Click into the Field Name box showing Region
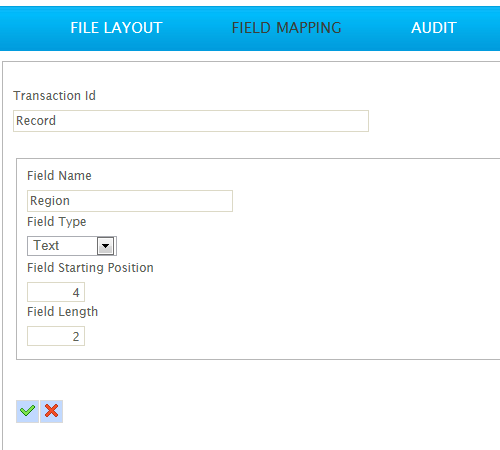Viewport: 500px width, 450px height. tap(130, 201)
